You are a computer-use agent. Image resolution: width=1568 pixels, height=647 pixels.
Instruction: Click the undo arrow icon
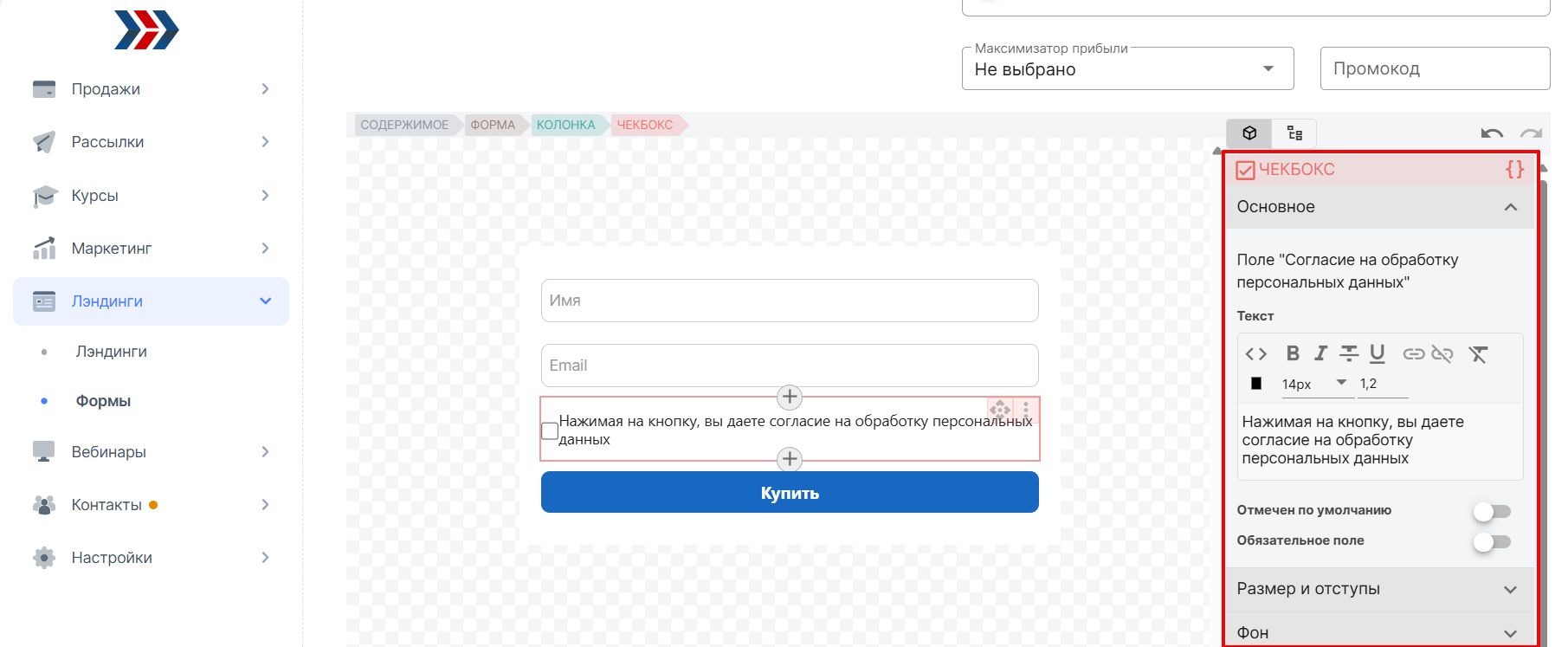pos(1492,133)
